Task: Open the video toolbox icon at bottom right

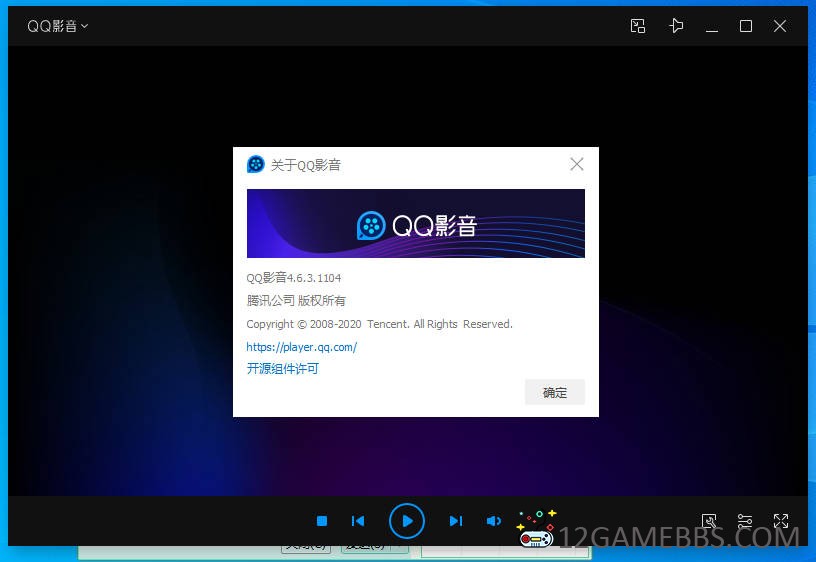Action: tap(709, 521)
